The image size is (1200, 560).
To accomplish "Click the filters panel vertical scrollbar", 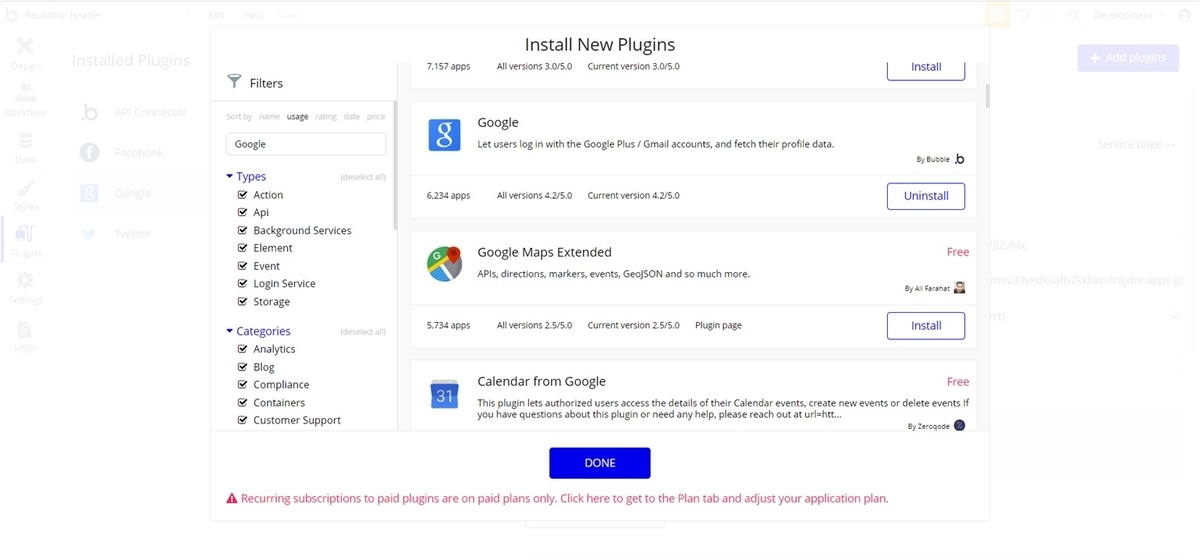I will pos(396,165).
